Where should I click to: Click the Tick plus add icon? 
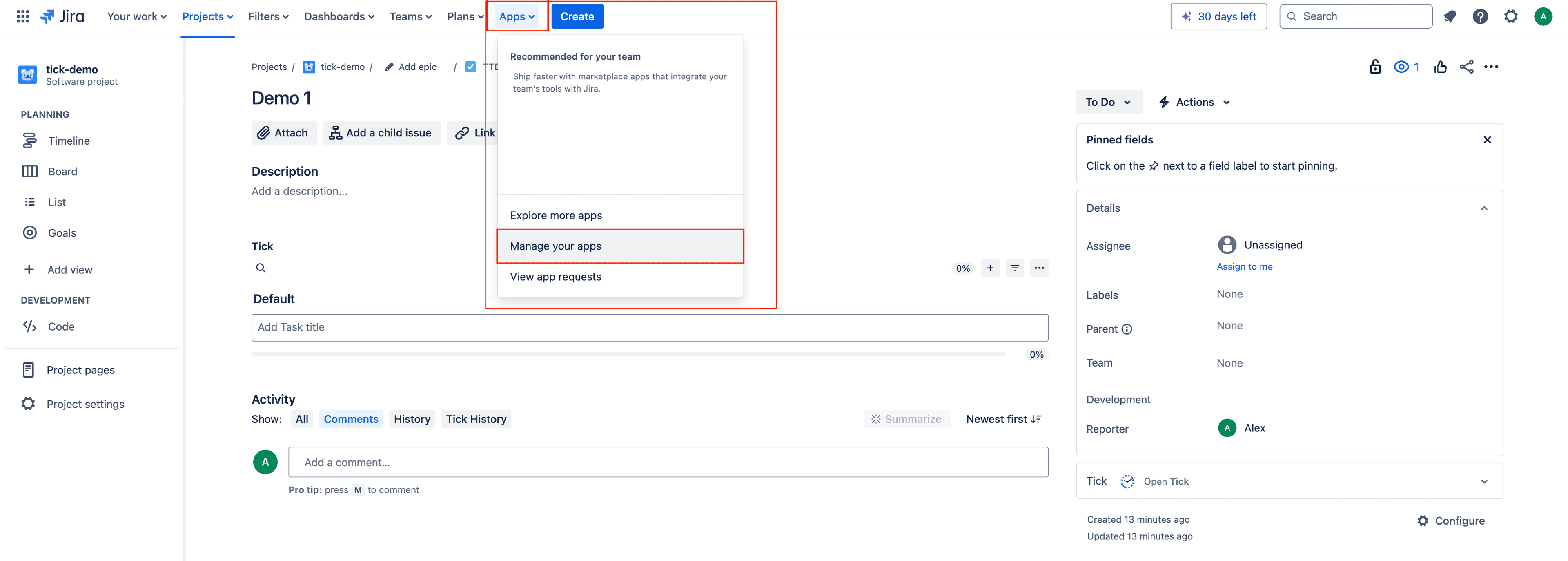[x=990, y=268]
